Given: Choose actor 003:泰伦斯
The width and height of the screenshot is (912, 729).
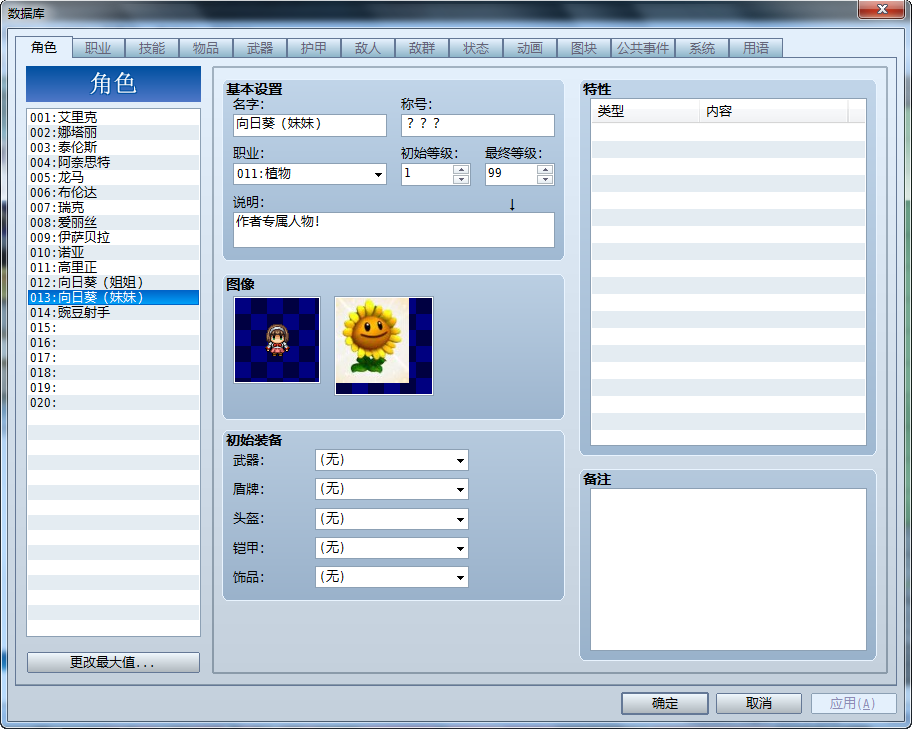Looking at the screenshot, I should (113, 147).
